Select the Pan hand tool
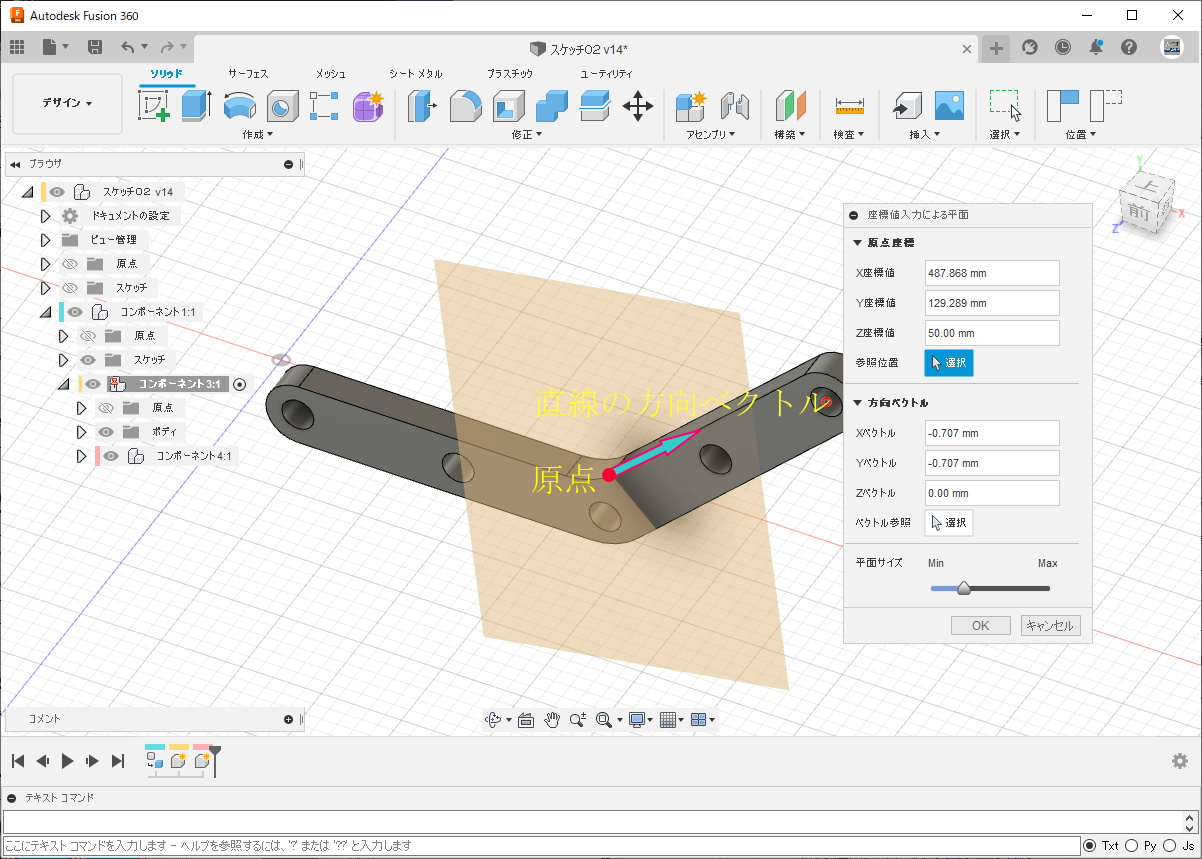 click(x=552, y=719)
